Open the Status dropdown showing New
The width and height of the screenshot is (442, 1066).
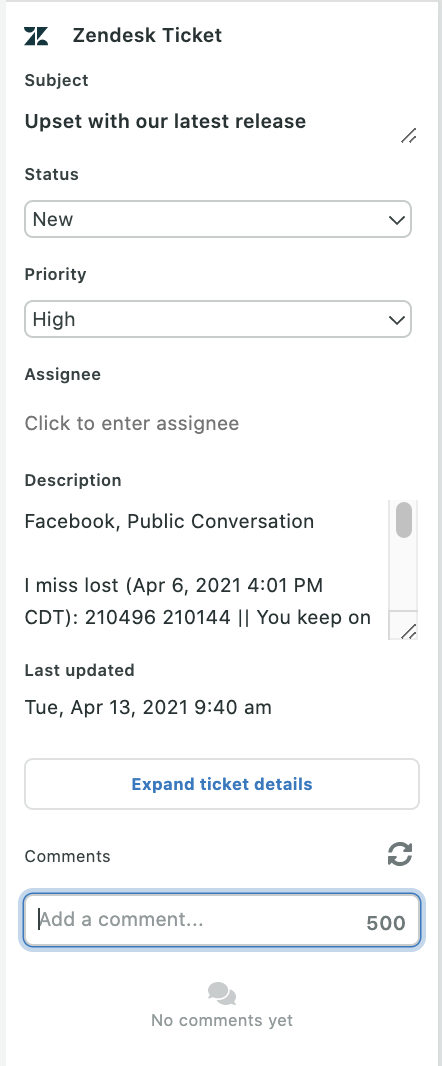click(x=218, y=219)
